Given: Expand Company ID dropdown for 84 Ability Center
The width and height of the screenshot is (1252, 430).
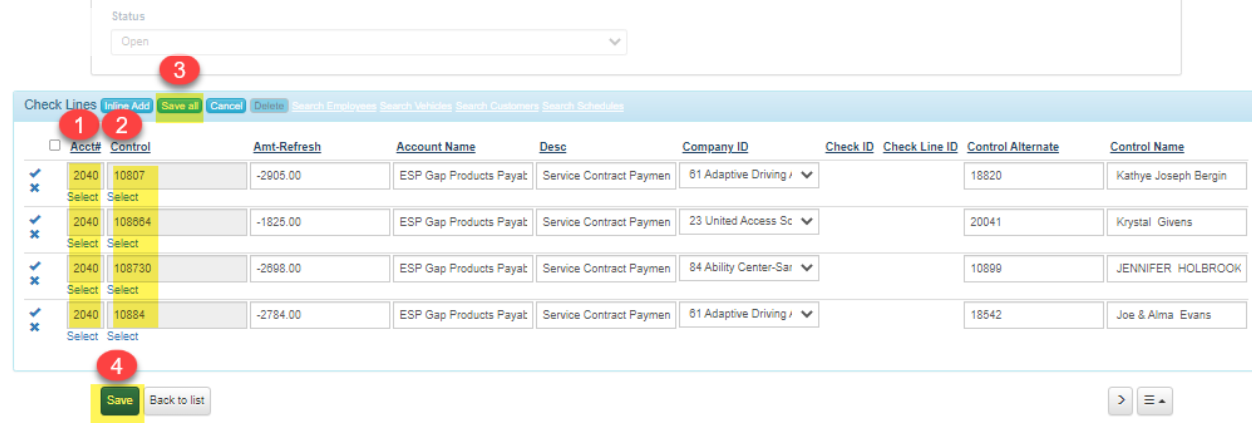Looking at the screenshot, I should coord(748,268).
